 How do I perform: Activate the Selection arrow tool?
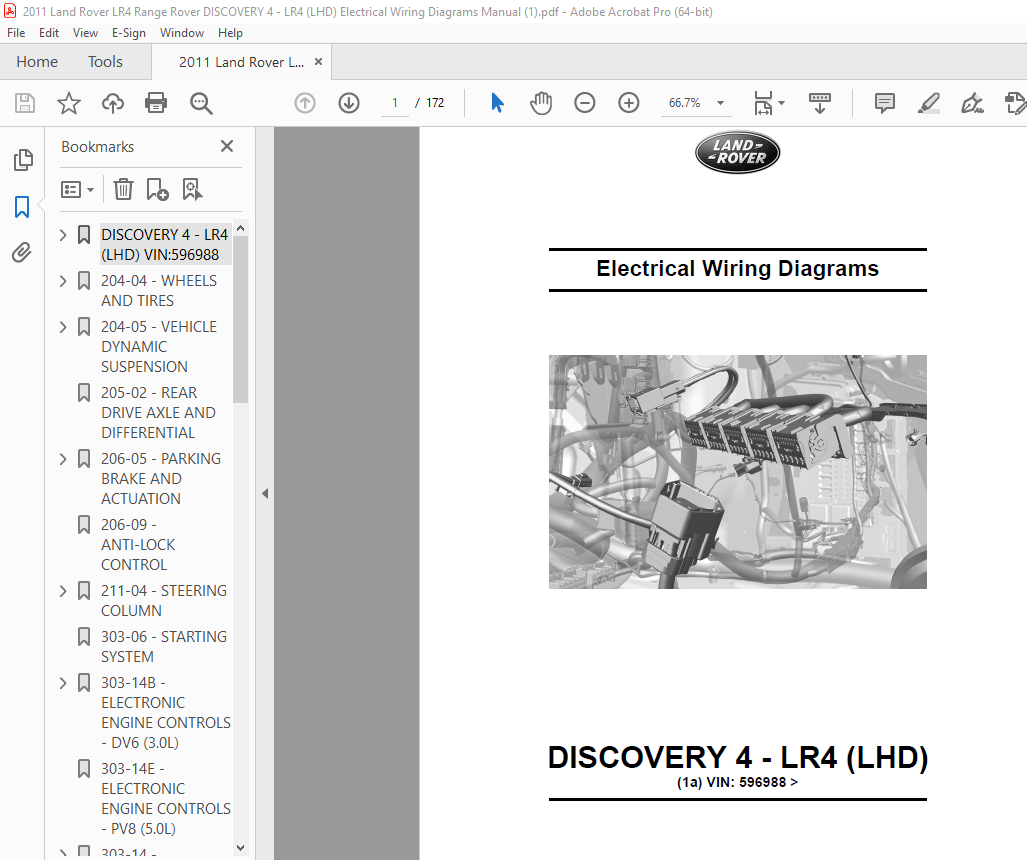click(498, 103)
